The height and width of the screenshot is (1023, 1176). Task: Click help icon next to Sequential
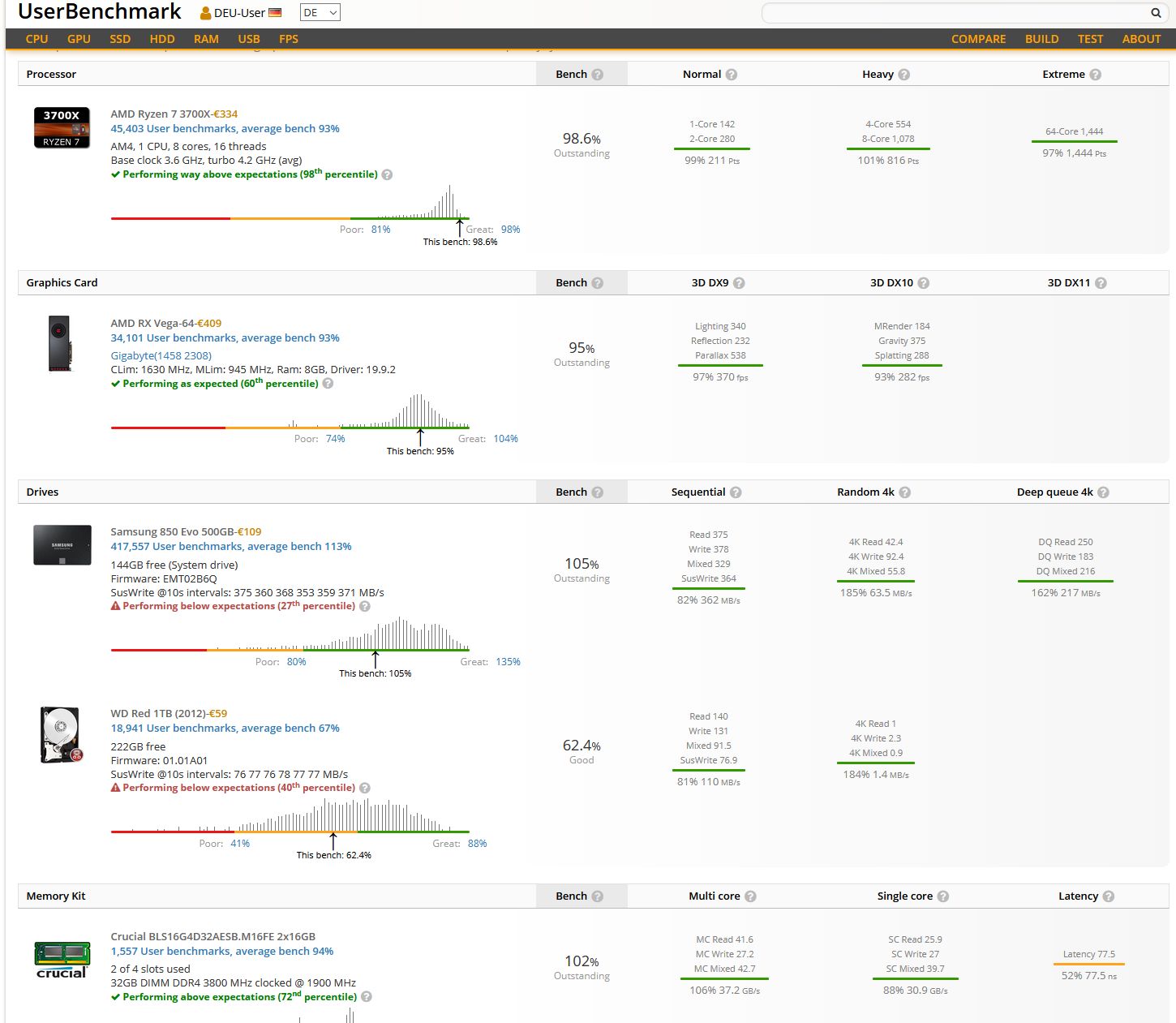coord(736,492)
